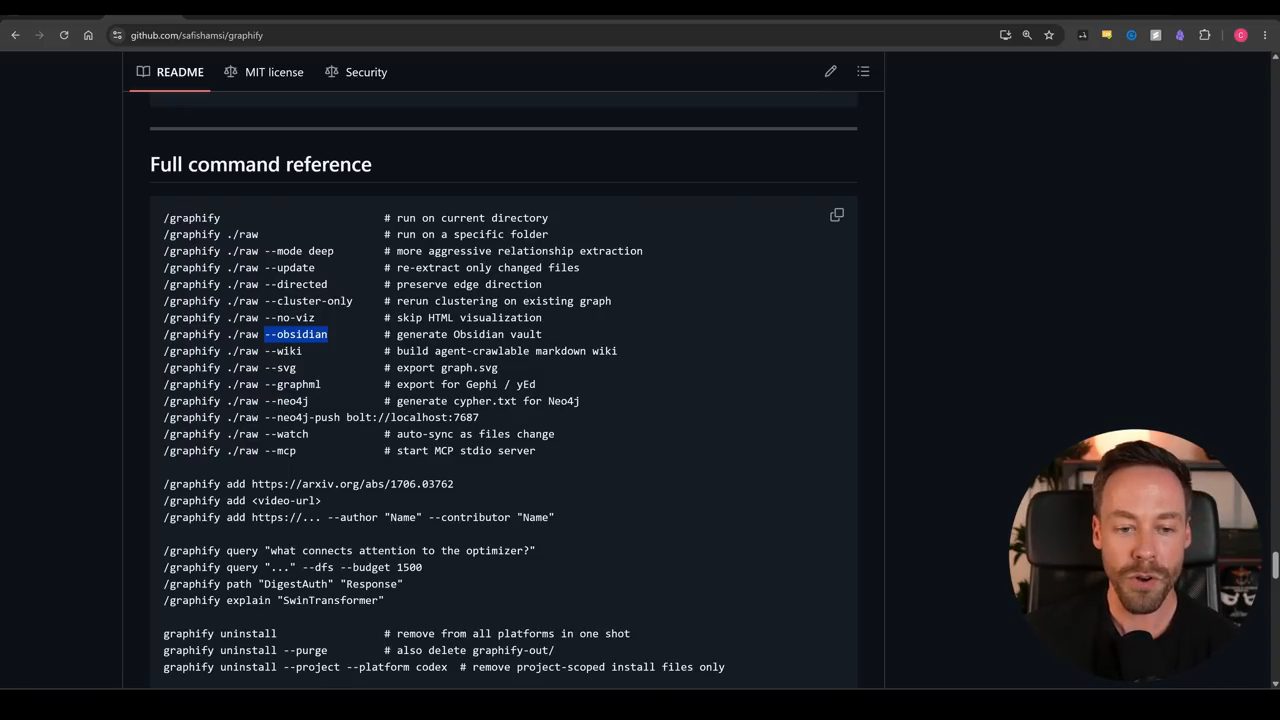
Task: Click the arxiv.org/abs/1706.03762 URL text
Action: pos(352,484)
